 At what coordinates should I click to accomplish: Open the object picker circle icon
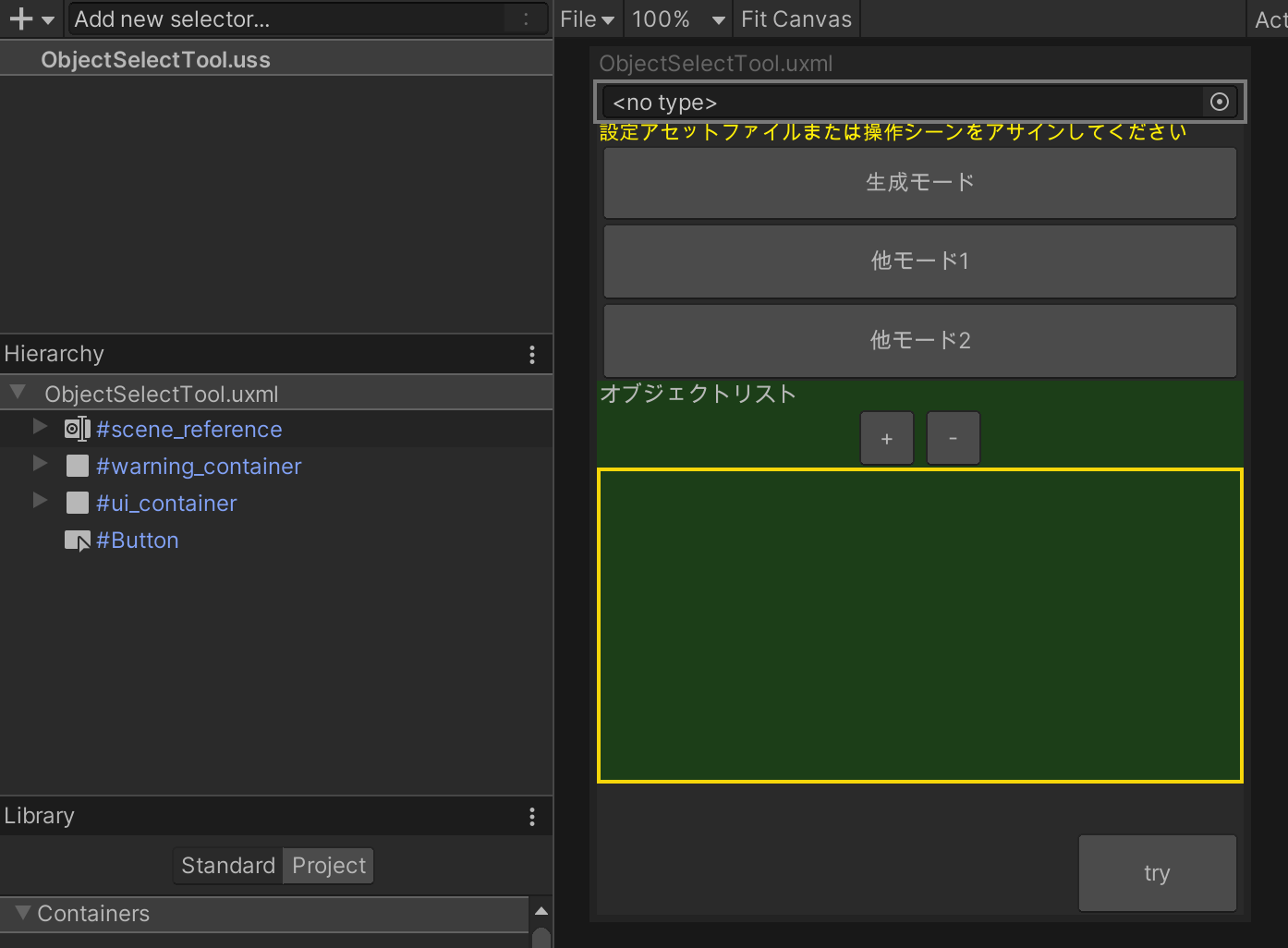click(1220, 102)
